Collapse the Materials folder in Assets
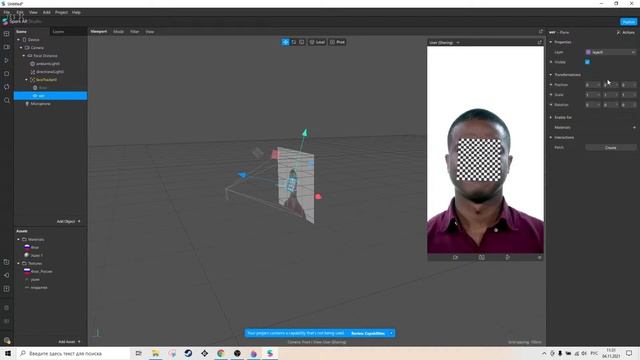The height and width of the screenshot is (360, 640). pos(18,239)
